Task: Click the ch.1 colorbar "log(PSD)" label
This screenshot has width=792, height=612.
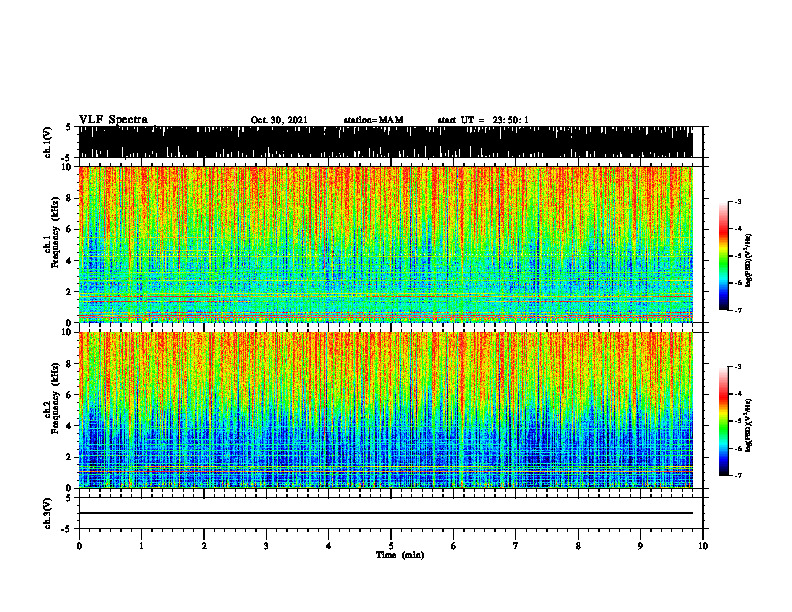Action: point(749,261)
